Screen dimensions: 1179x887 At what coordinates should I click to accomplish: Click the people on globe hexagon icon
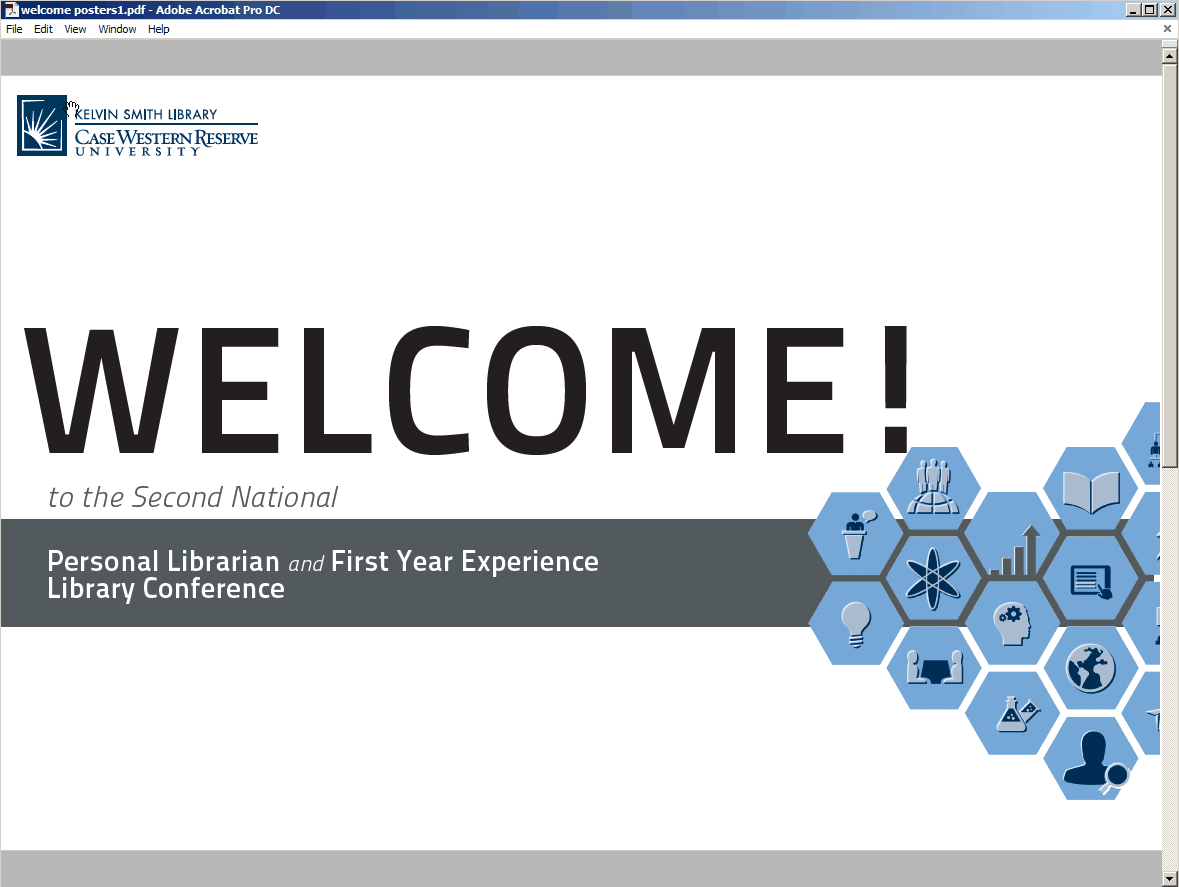tap(933, 489)
